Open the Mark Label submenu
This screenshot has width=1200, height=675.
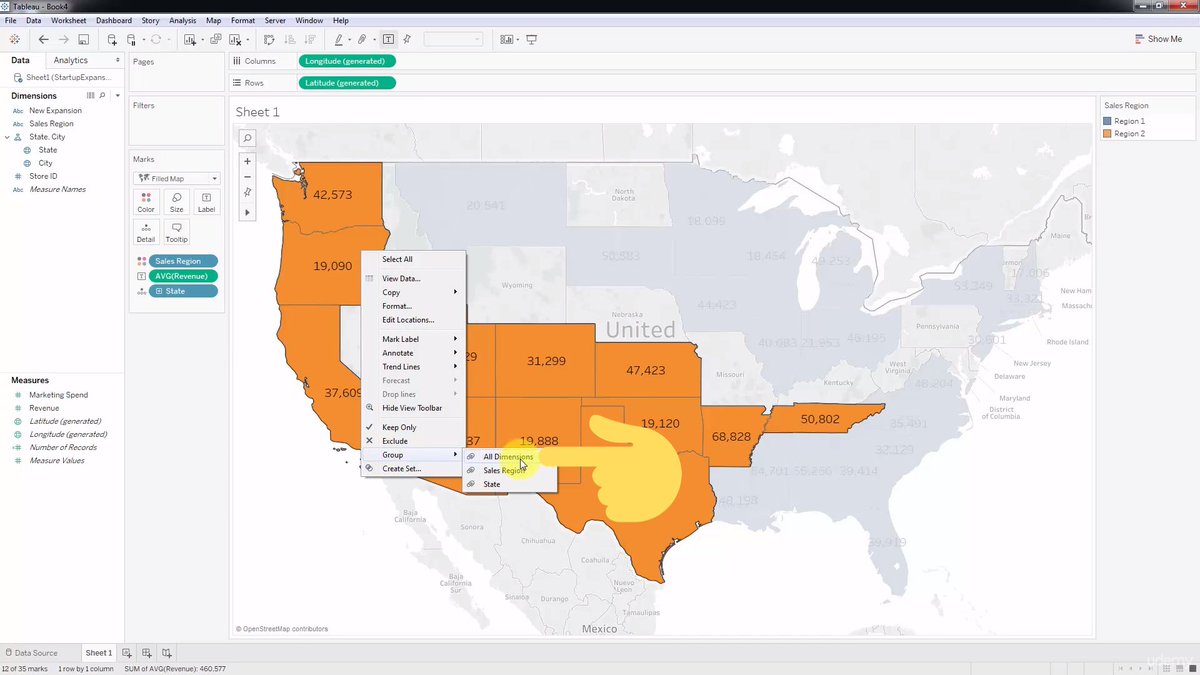coord(413,339)
